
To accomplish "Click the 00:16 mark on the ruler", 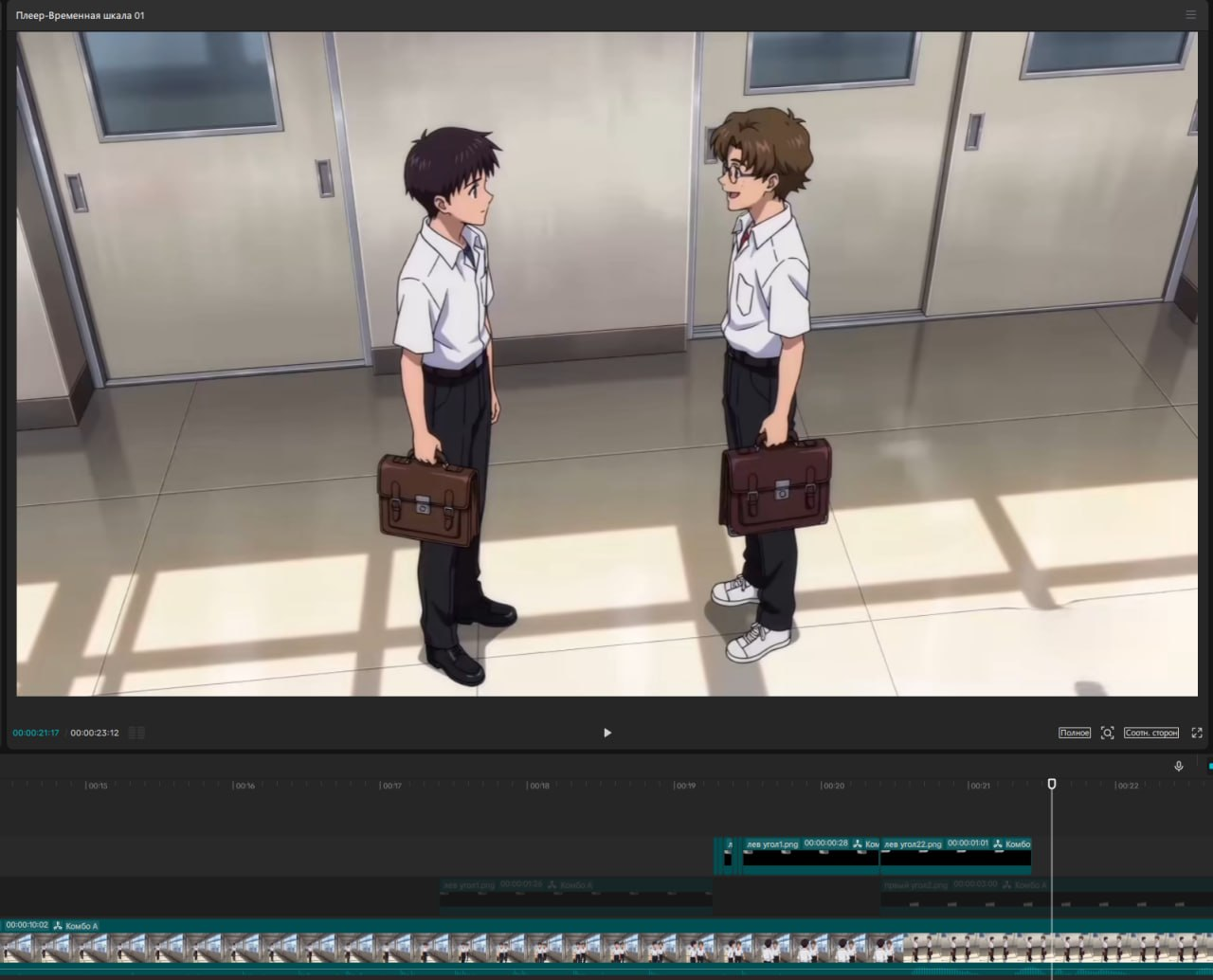I will click(244, 786).
